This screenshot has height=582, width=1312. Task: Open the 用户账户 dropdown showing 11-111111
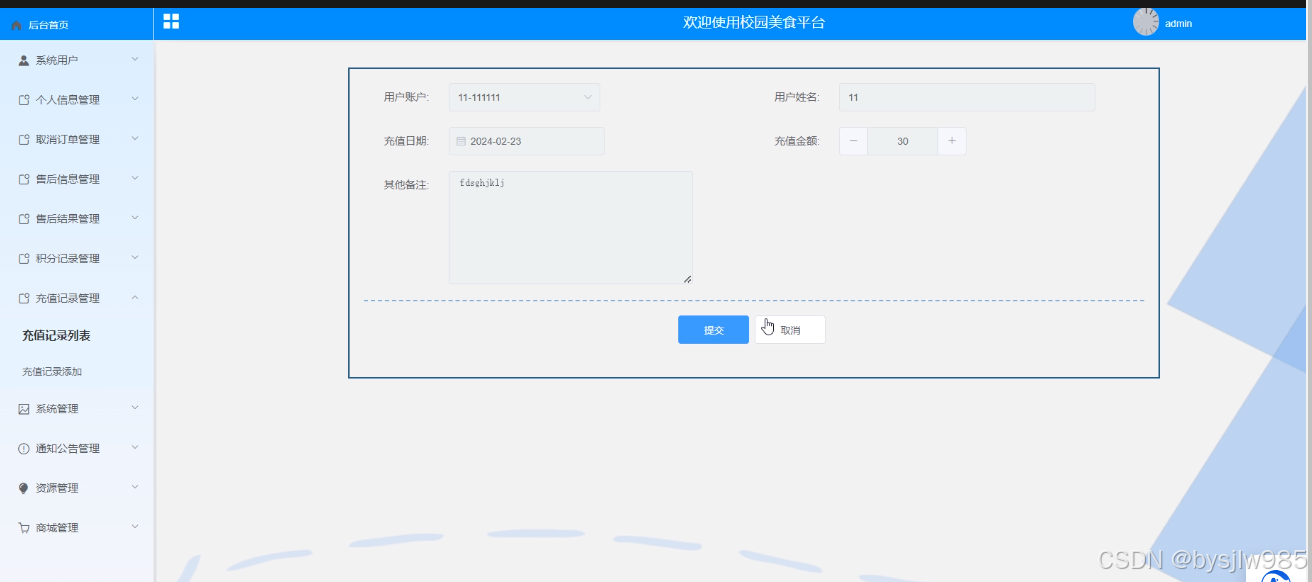[x=524, y=97]
